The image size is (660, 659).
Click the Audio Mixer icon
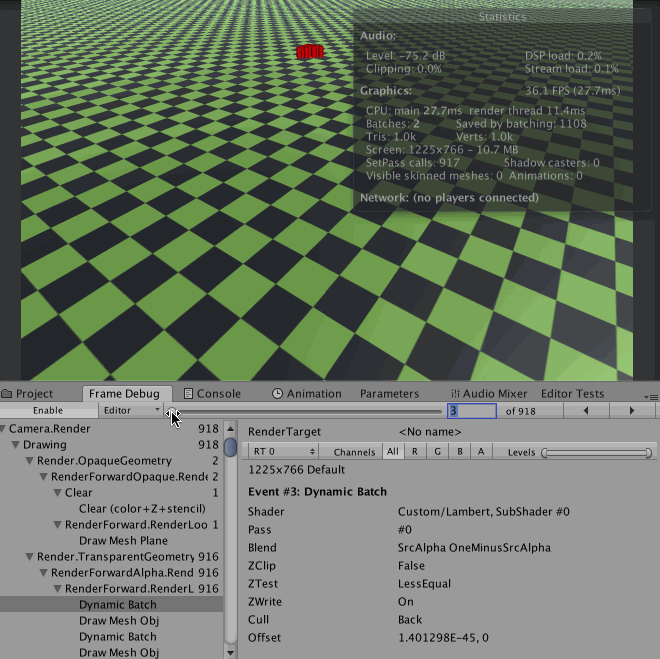pos(455,393)
